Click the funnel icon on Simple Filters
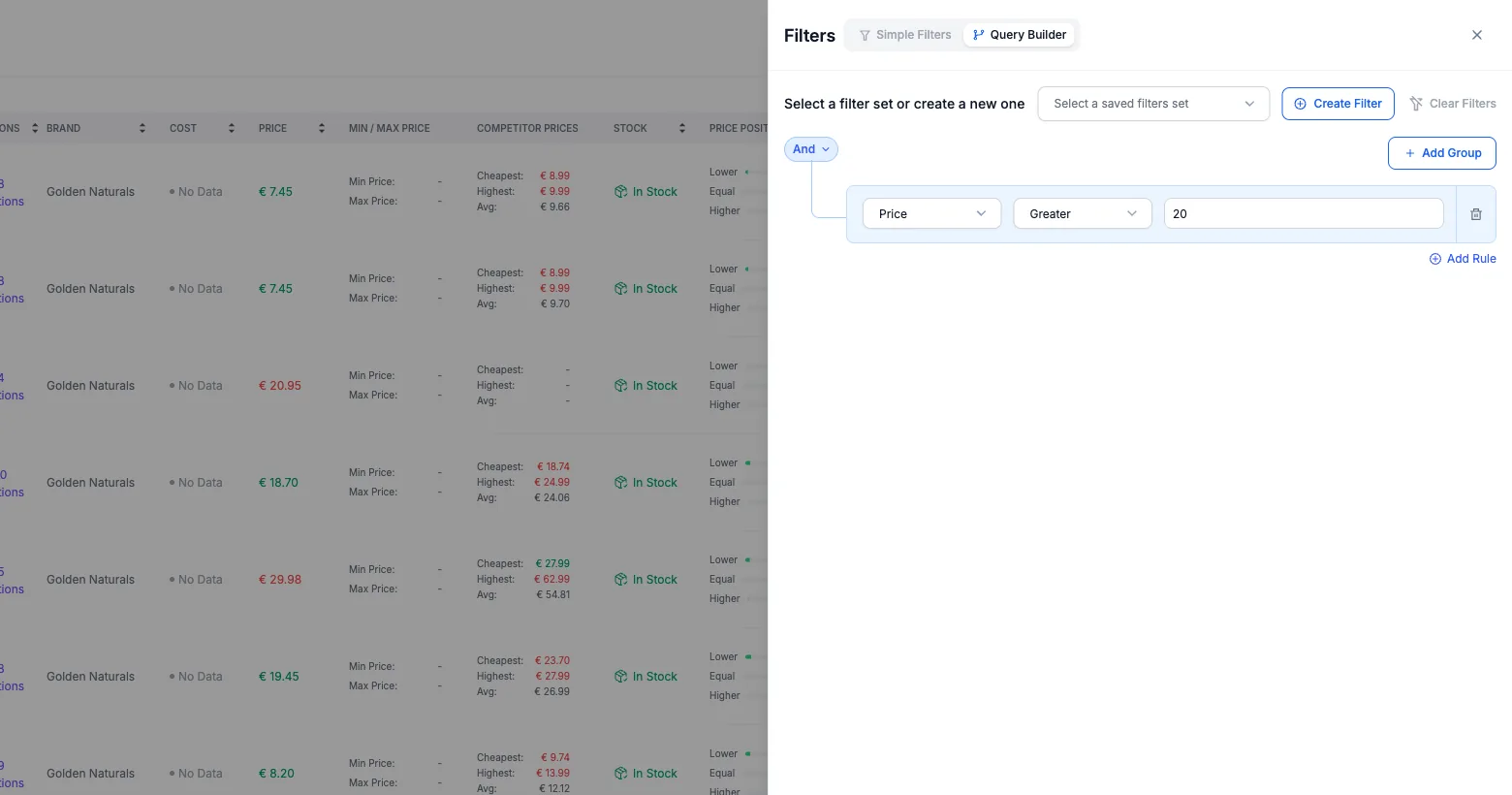The image size is (1512, 795). coord(865,35)
